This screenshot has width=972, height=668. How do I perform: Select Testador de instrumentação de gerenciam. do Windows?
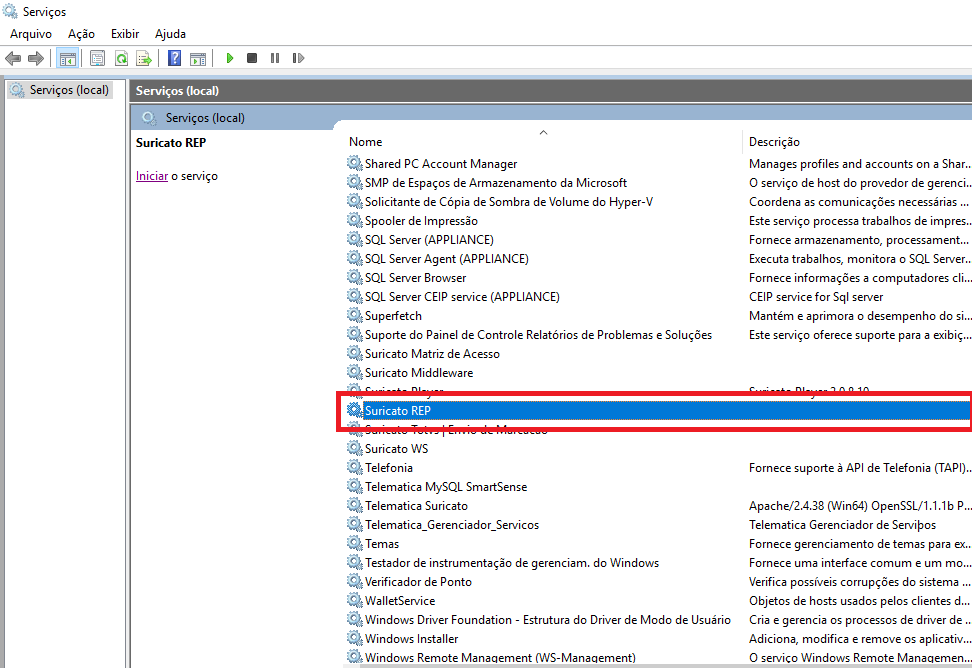coord(512,563)
